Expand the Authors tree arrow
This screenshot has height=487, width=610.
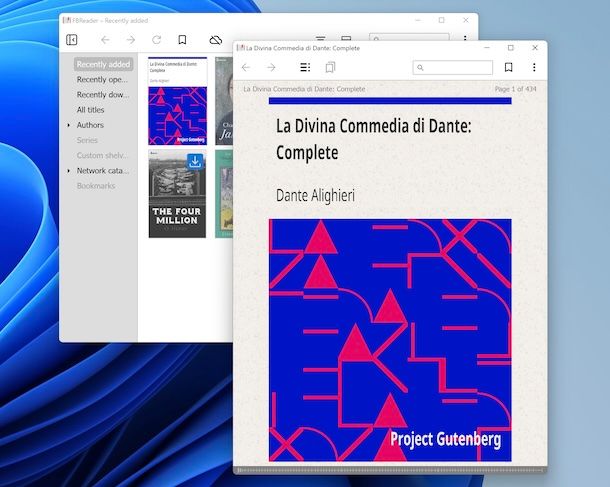(68, 125)
